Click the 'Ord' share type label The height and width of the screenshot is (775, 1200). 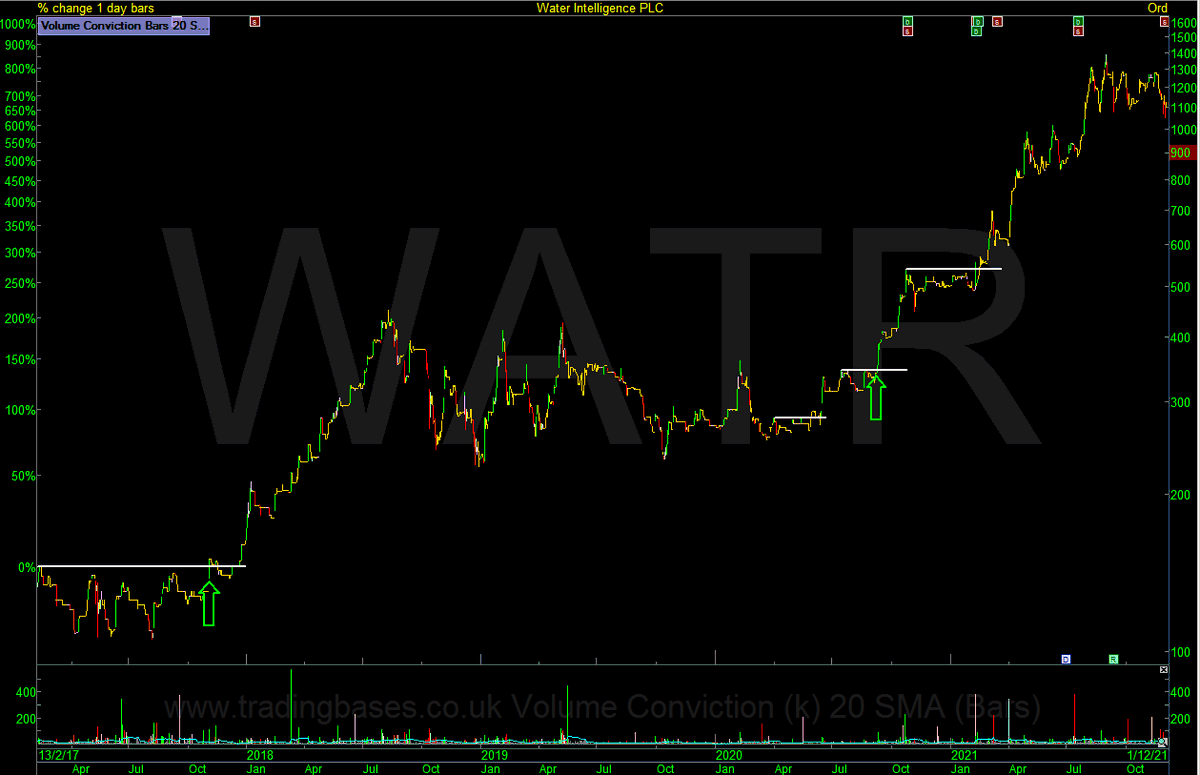(x=1156, y=8)
